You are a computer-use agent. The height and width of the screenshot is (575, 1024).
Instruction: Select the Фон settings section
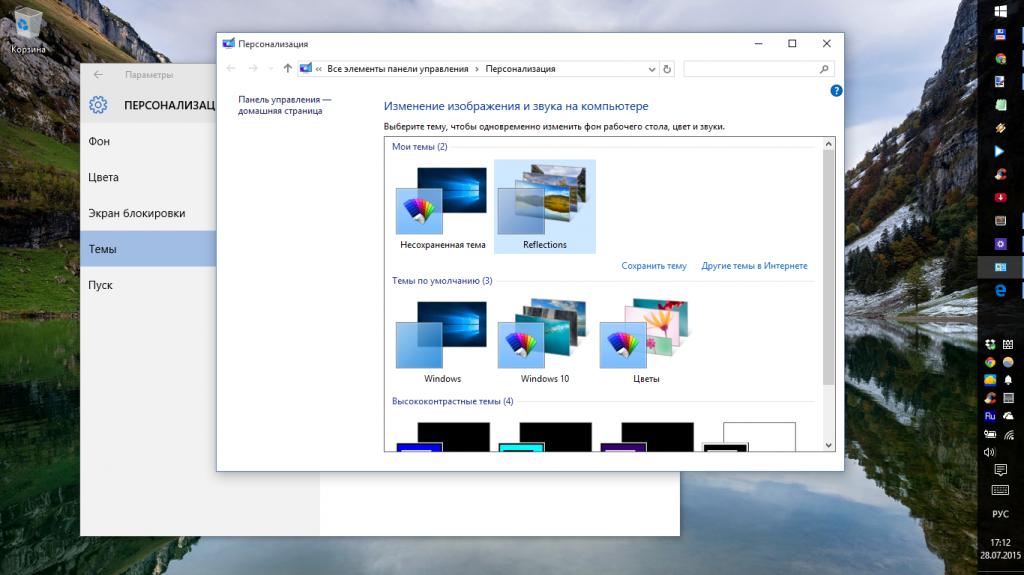tap(99, 142)
